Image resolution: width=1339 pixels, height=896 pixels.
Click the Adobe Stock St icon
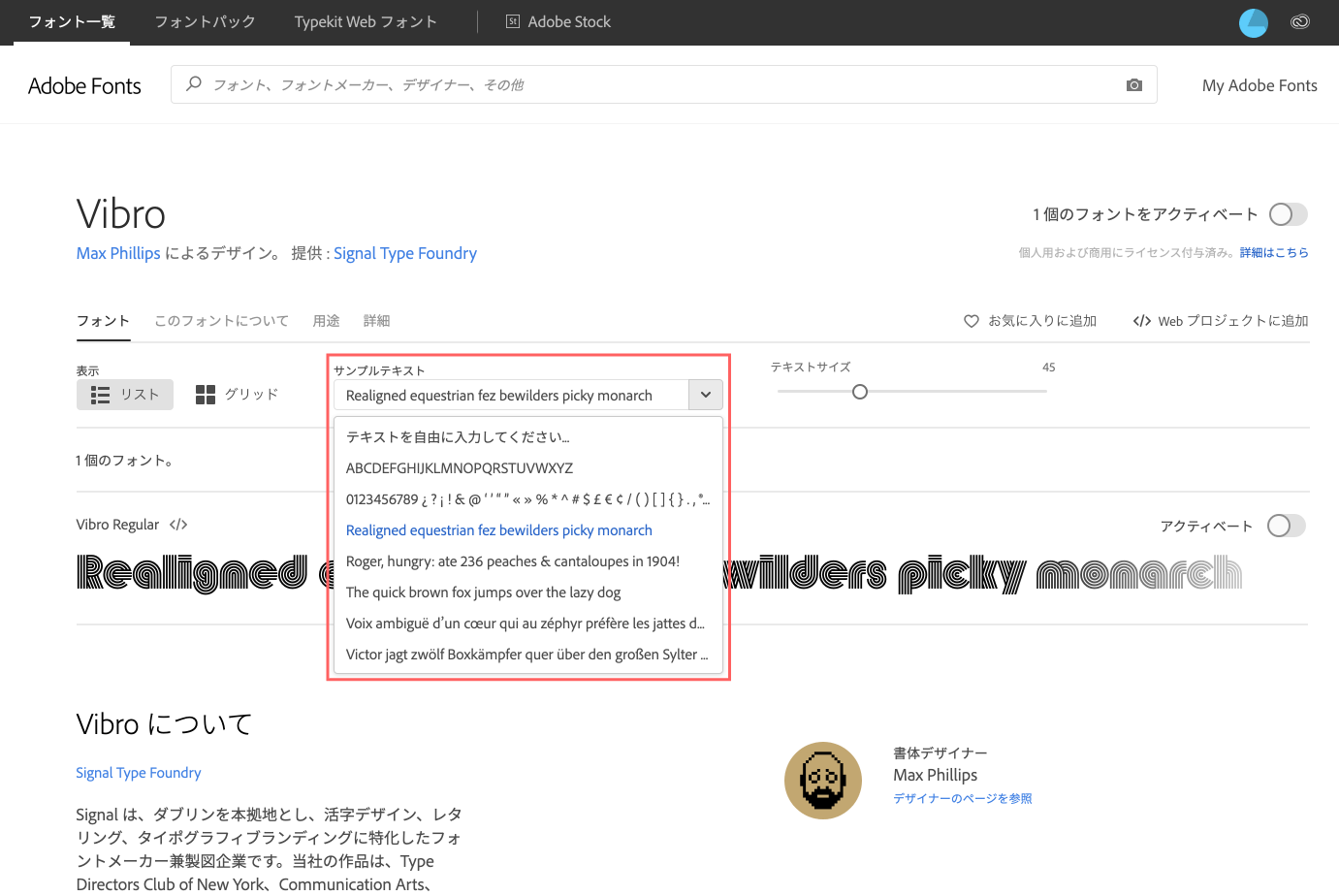(513, 21)
